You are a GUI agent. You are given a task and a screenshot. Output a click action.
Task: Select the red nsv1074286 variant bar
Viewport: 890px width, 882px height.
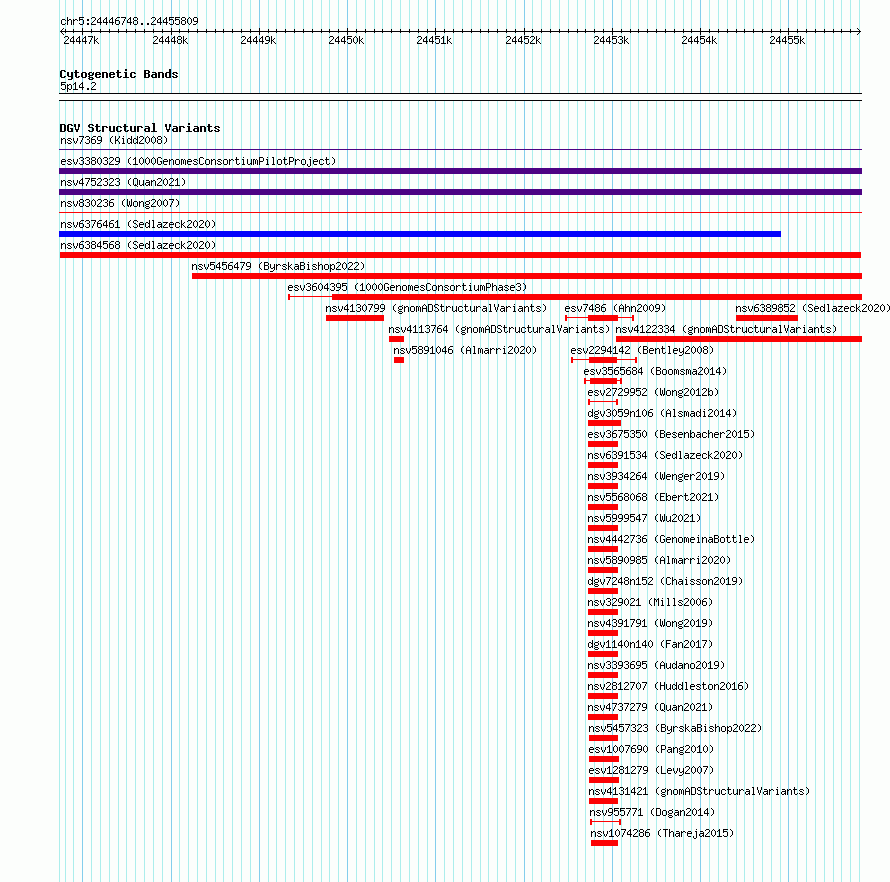[x=604, y=843]
